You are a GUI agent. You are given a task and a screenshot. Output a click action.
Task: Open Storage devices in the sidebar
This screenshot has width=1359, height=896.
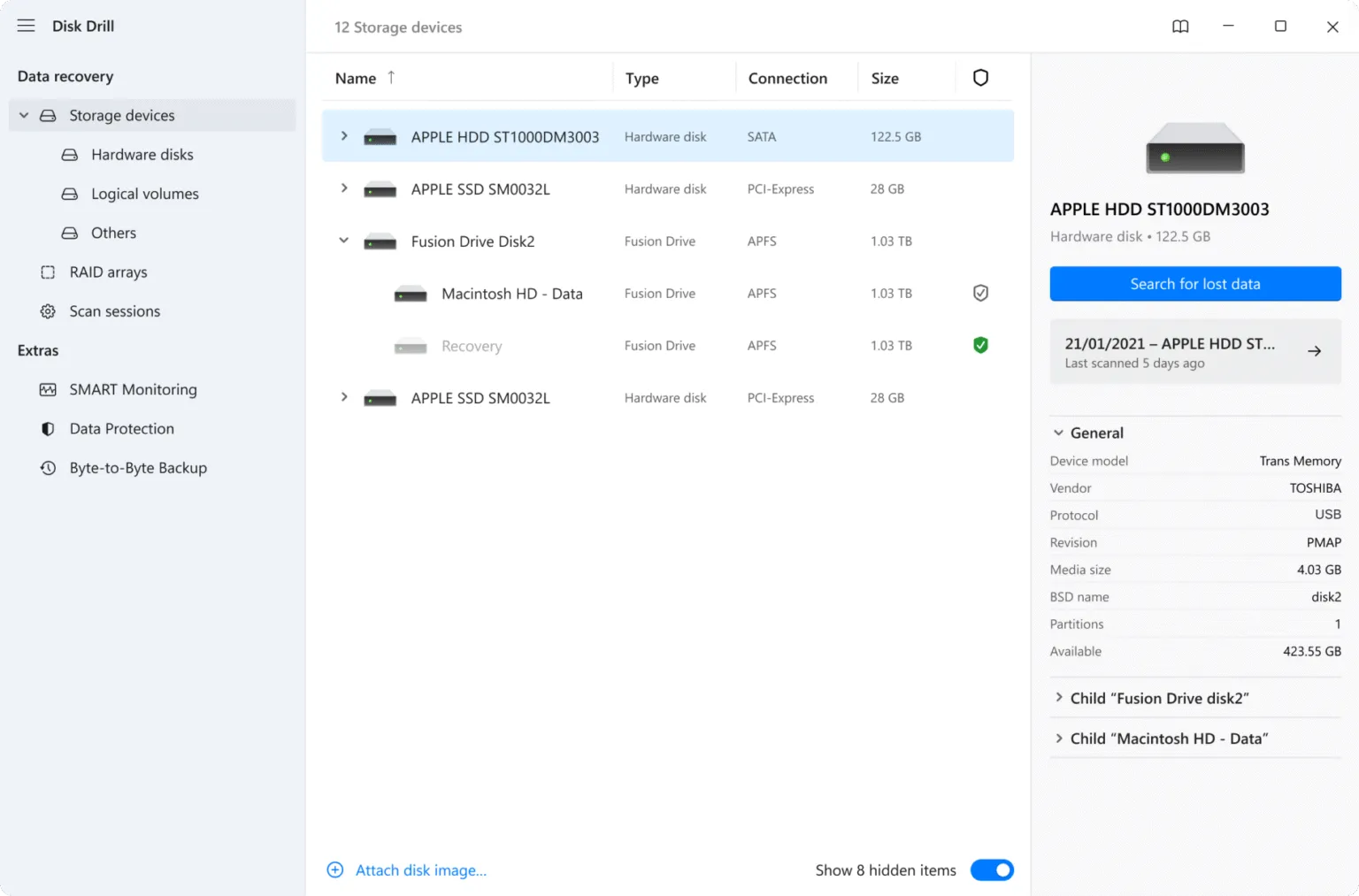click(121, 115)
